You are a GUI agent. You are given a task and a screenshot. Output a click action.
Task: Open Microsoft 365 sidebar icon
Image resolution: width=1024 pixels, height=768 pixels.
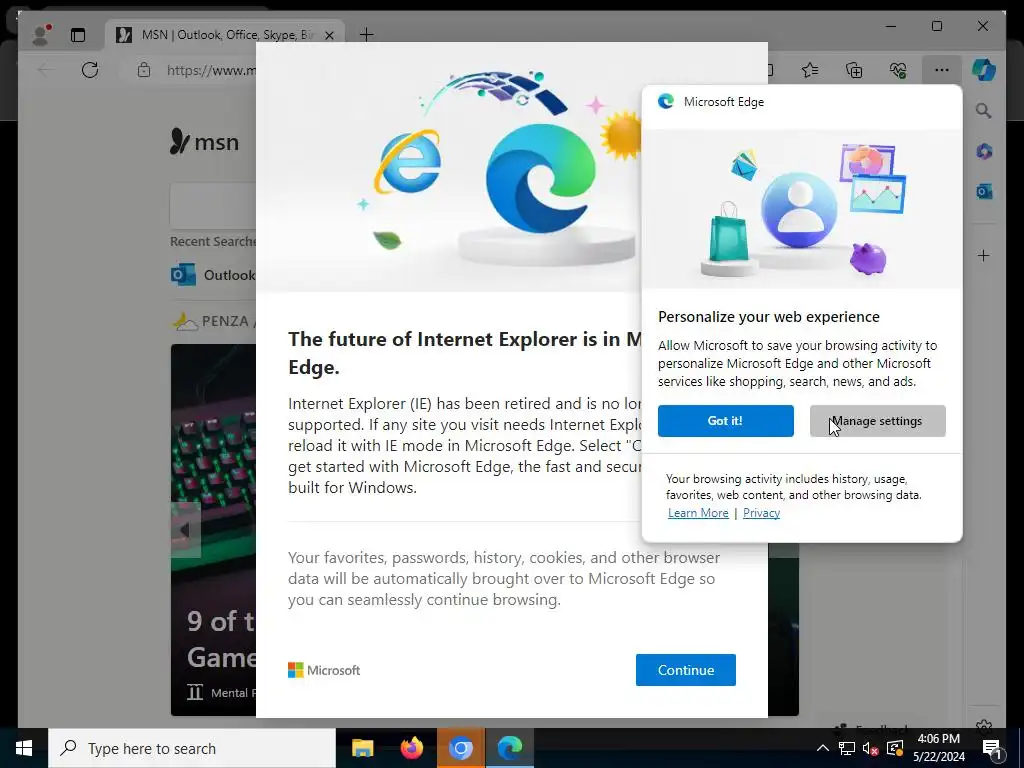984,152
